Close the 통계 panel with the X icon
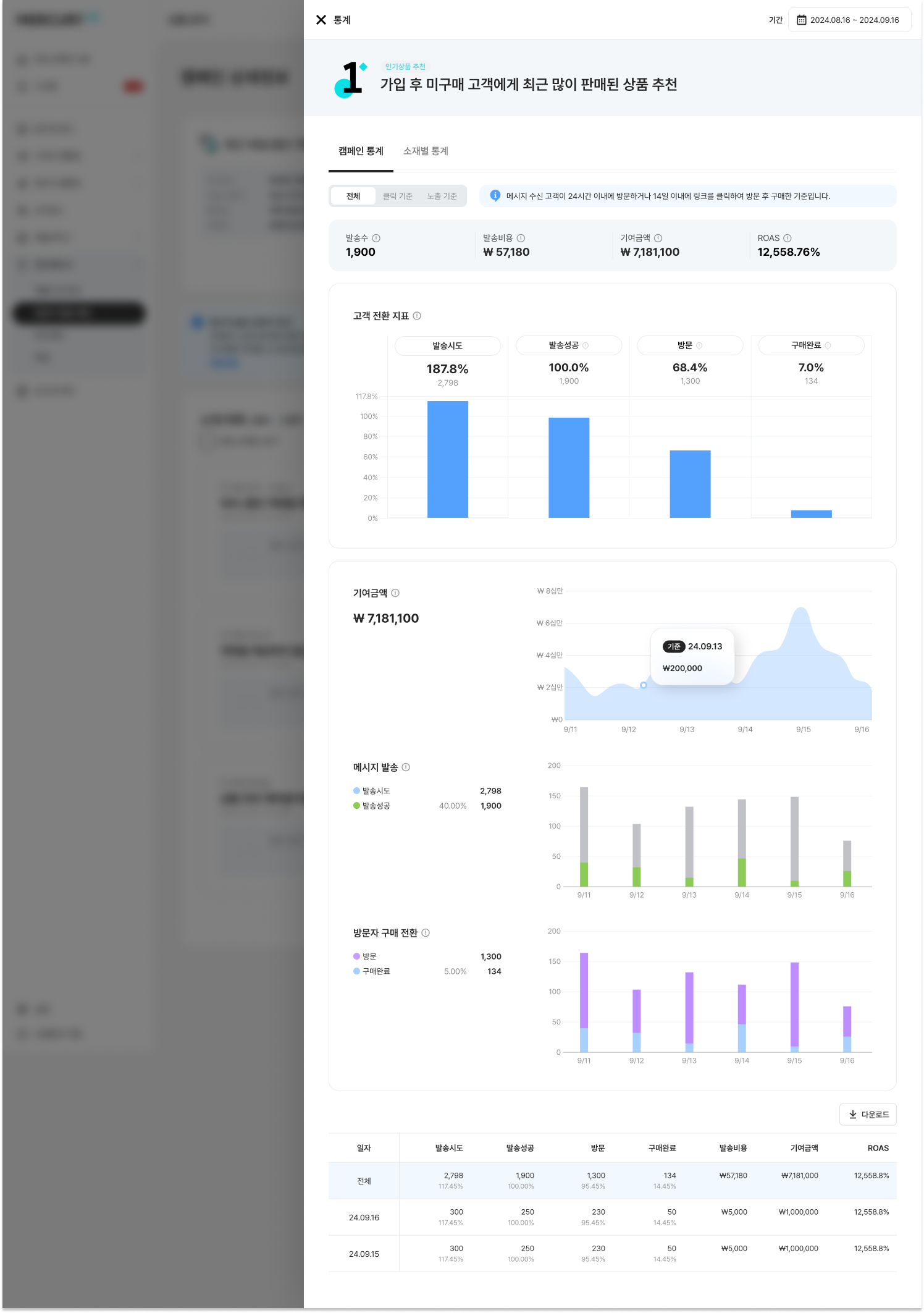This screenshot has height=1313, width=924. click(321, 20)
